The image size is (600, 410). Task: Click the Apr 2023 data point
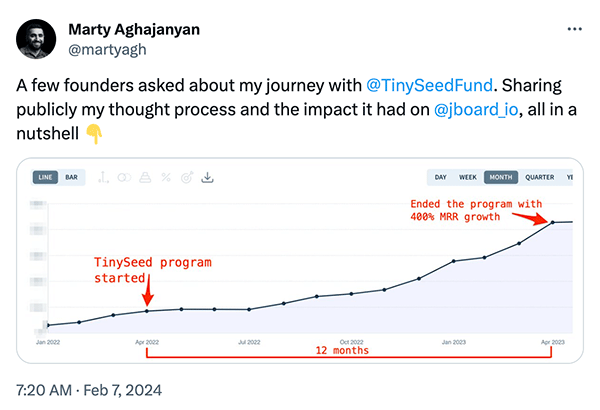(553, 222)
